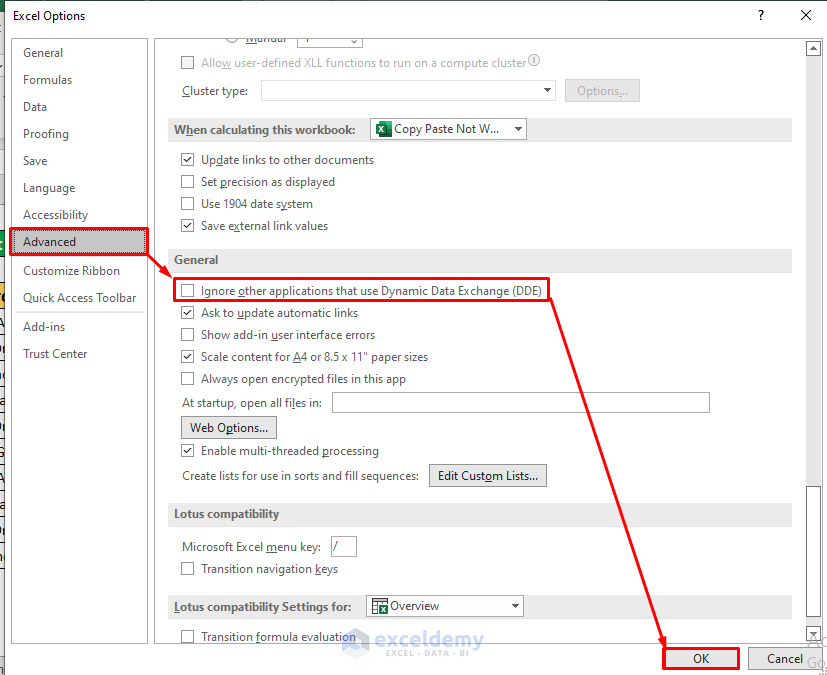This screenshot has height=675, width=827.
Task: Disable Ask to update automatic links
Action: click(x=187, y=312)
